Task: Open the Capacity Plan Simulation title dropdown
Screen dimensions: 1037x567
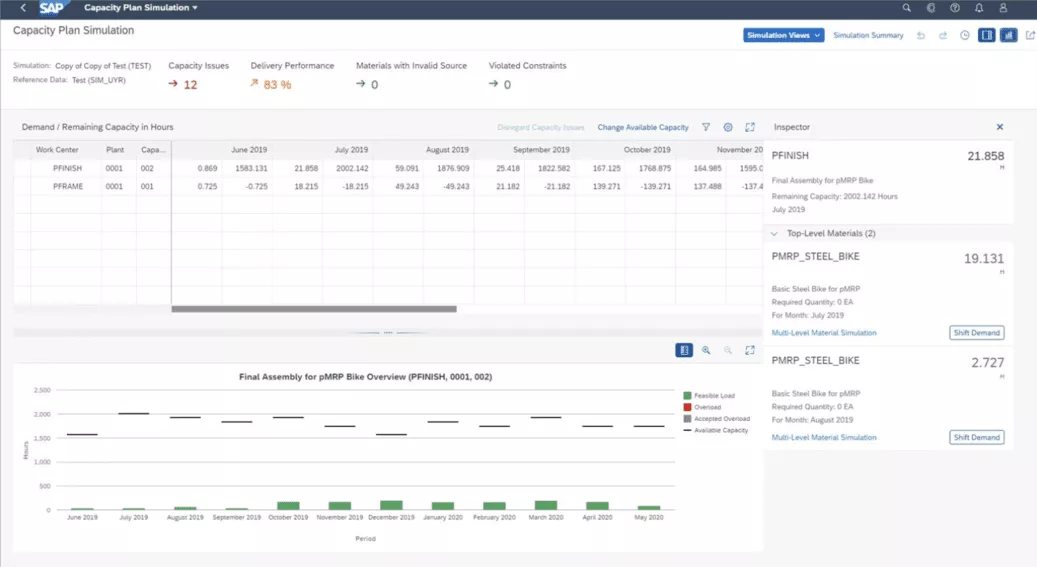Action: [141, 8]
